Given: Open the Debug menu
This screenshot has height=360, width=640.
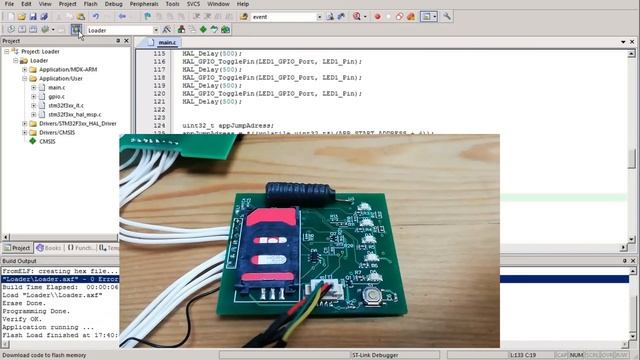Looking at the screenshot, I should tap(113, 4).
